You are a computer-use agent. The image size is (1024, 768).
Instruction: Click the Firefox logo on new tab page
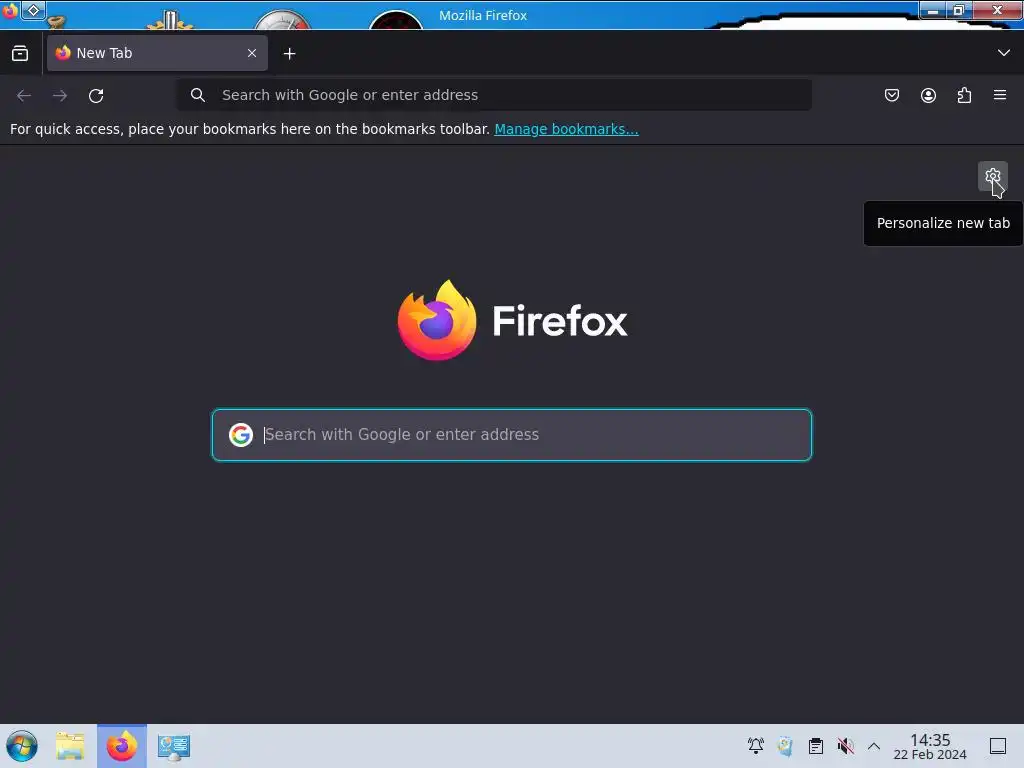512,320
